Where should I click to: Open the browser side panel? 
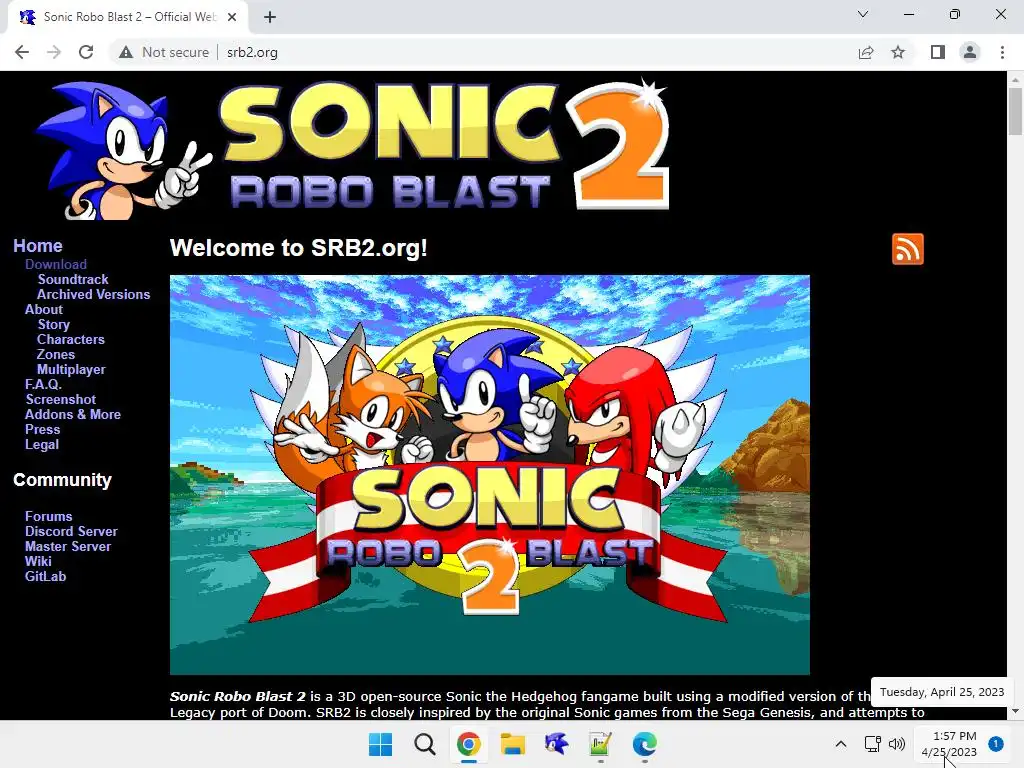[x=938, y=52]
